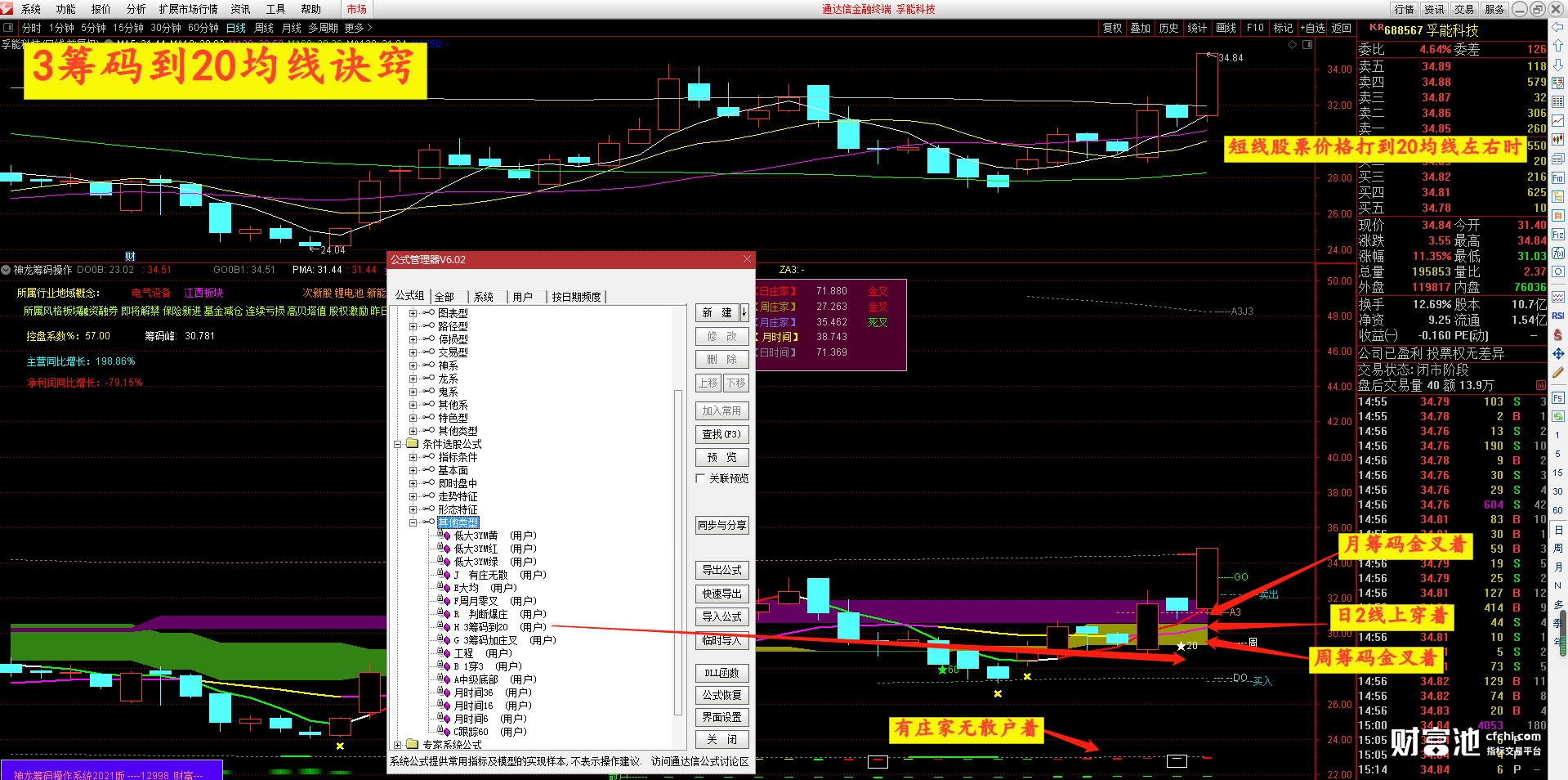Click the down arrow icon in right toolbar

[x=1558, y=64]
